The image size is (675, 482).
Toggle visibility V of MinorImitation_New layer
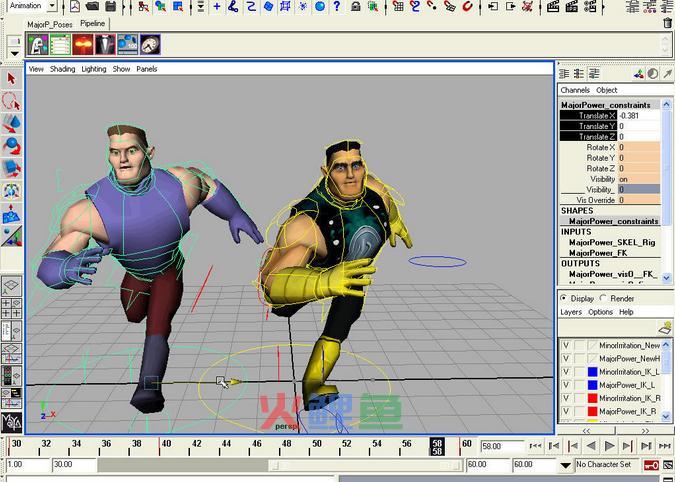click(x=566, y=345)
